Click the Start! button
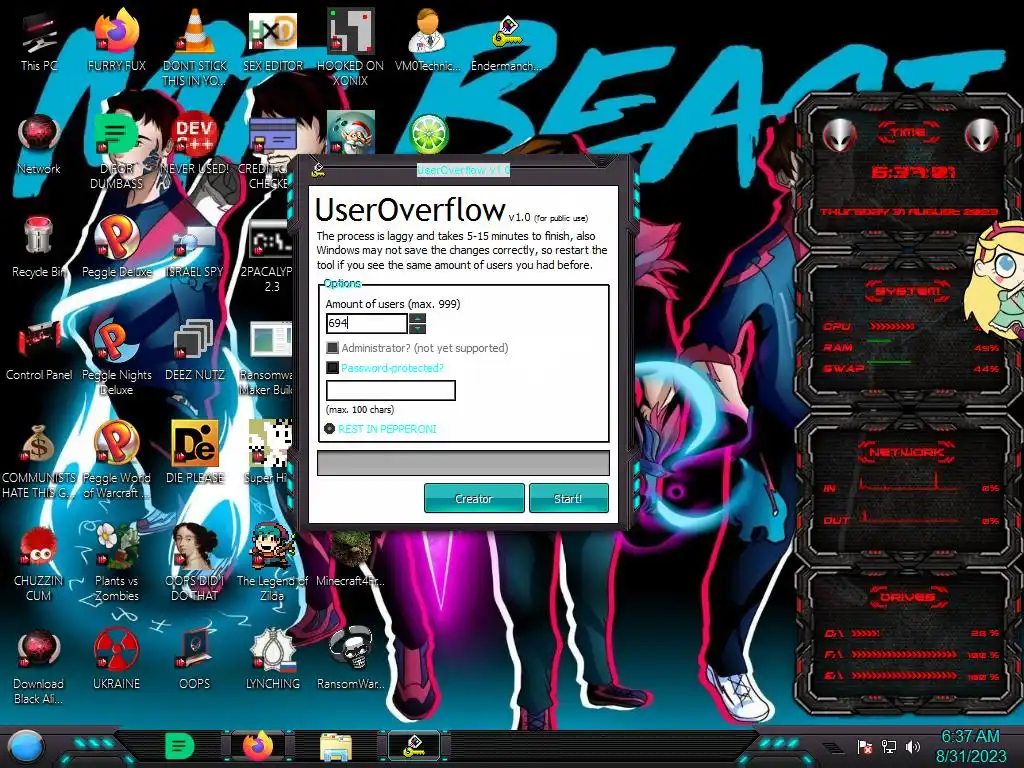Viewport: 1024px width, 768px height. tap(568, 498)
